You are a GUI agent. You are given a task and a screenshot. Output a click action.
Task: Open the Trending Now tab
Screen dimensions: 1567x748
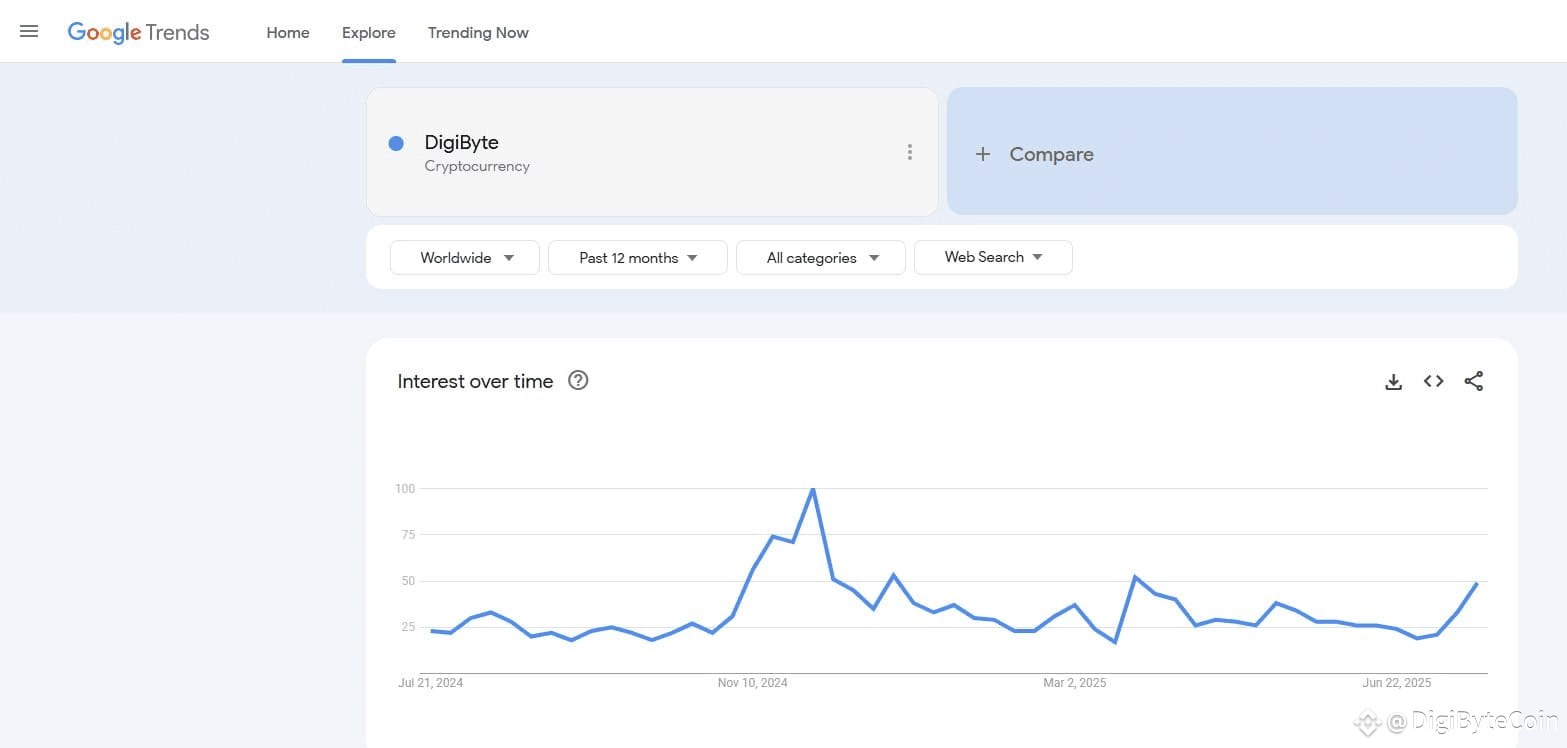[x=478, y=32]
